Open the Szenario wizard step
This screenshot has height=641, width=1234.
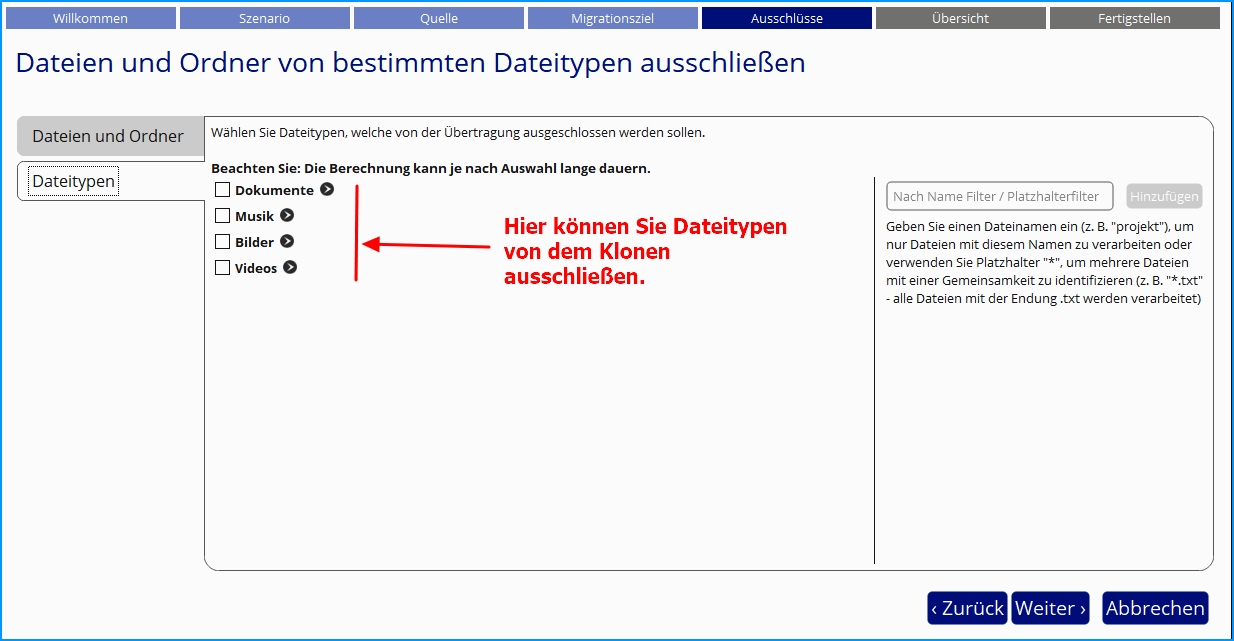pyautogui.click(x=264, y=18)
